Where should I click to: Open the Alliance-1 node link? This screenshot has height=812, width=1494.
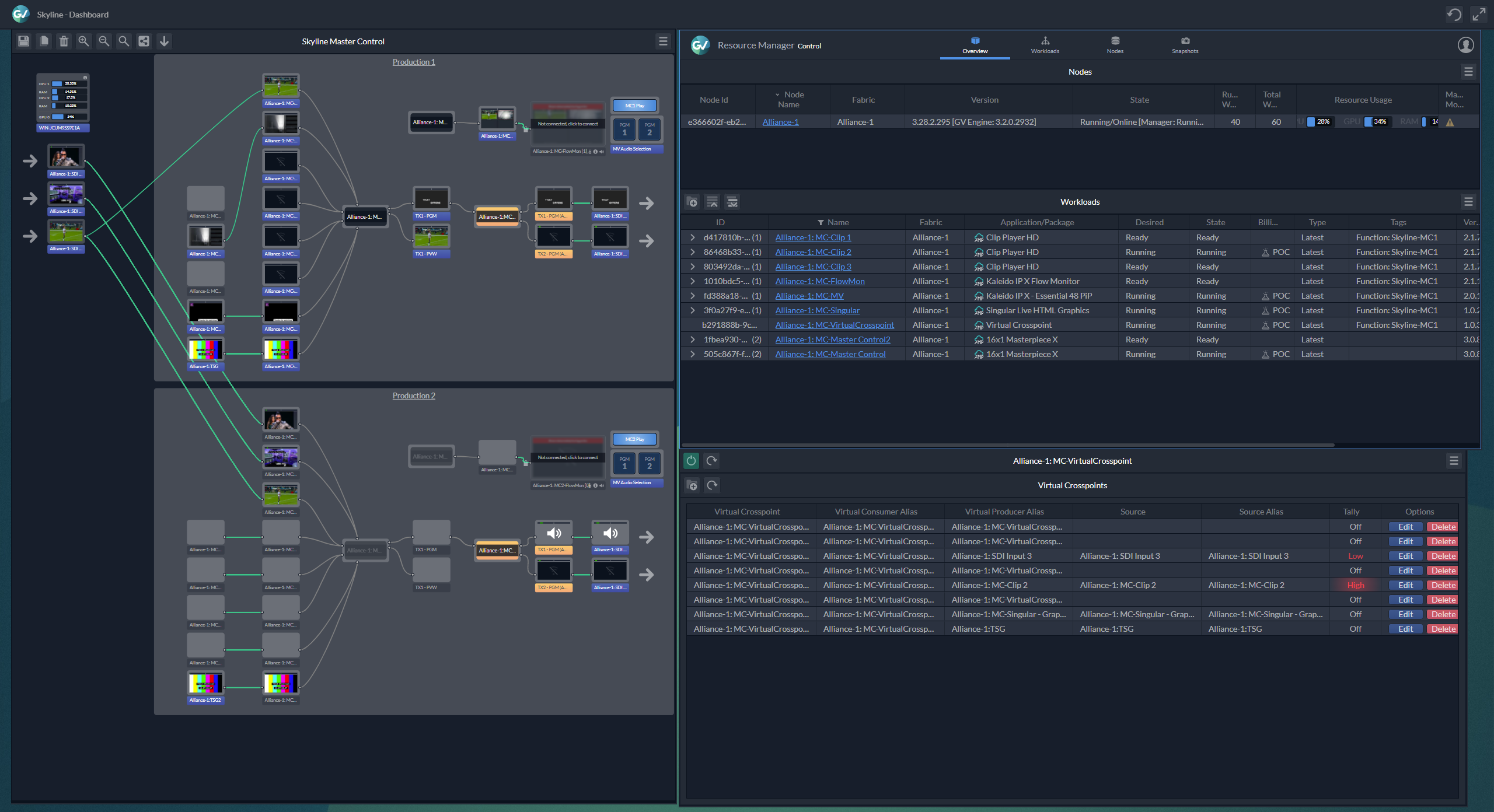coord(780,122)
